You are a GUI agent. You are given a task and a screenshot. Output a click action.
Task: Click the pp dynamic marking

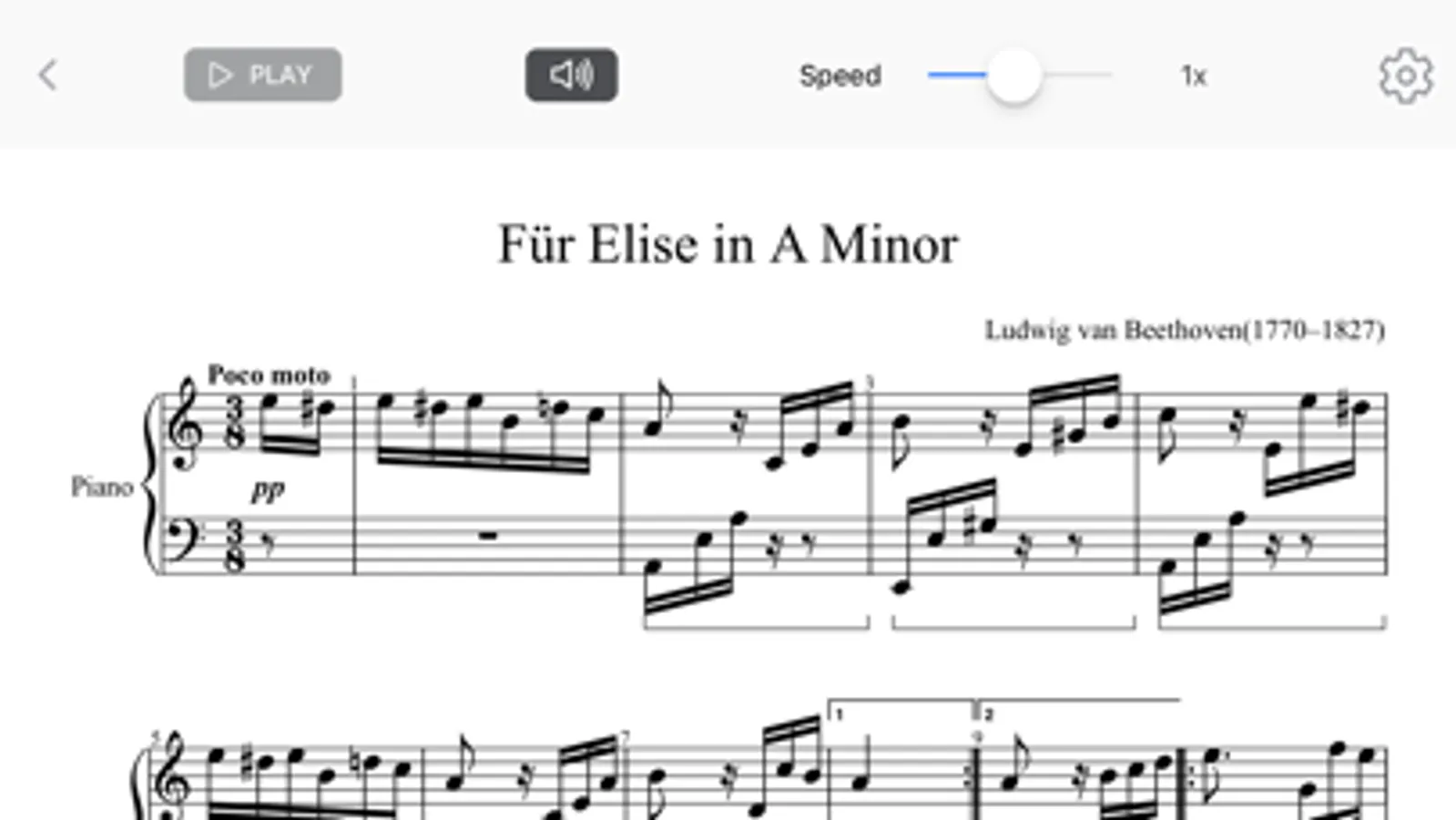point(268,489)
